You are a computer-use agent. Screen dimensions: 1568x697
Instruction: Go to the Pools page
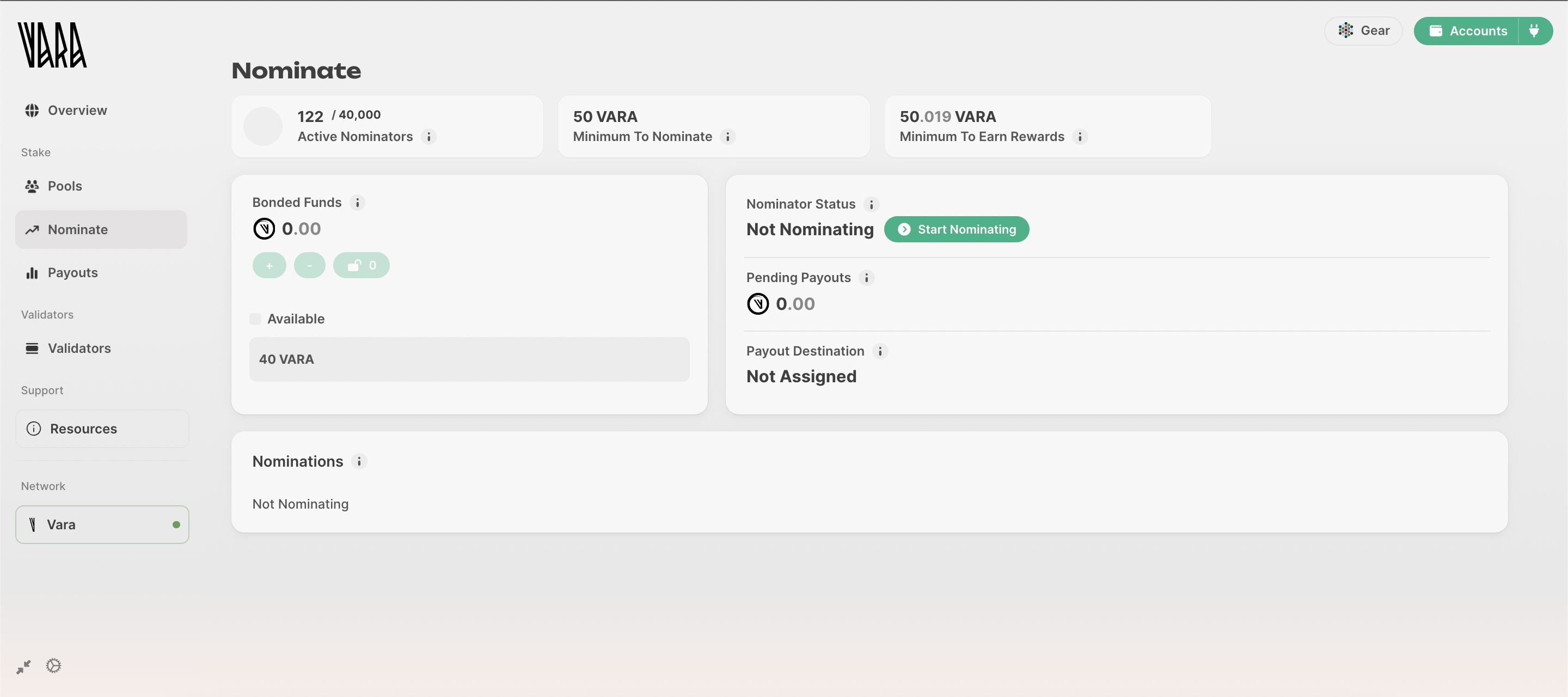pyautogui.click(x=101, y=186)
